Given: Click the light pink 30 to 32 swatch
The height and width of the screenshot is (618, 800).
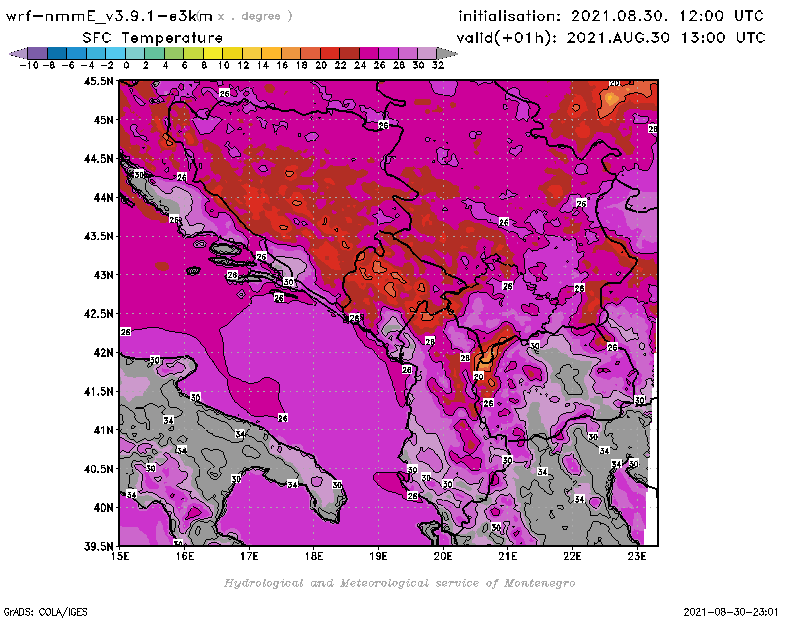Looking at the screenshot, I should pos(428,53).
